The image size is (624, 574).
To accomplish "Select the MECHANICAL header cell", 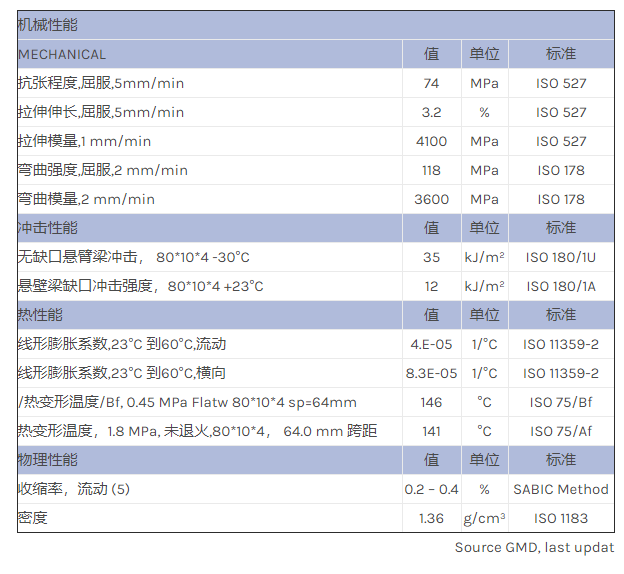I will tap(62, 54).
